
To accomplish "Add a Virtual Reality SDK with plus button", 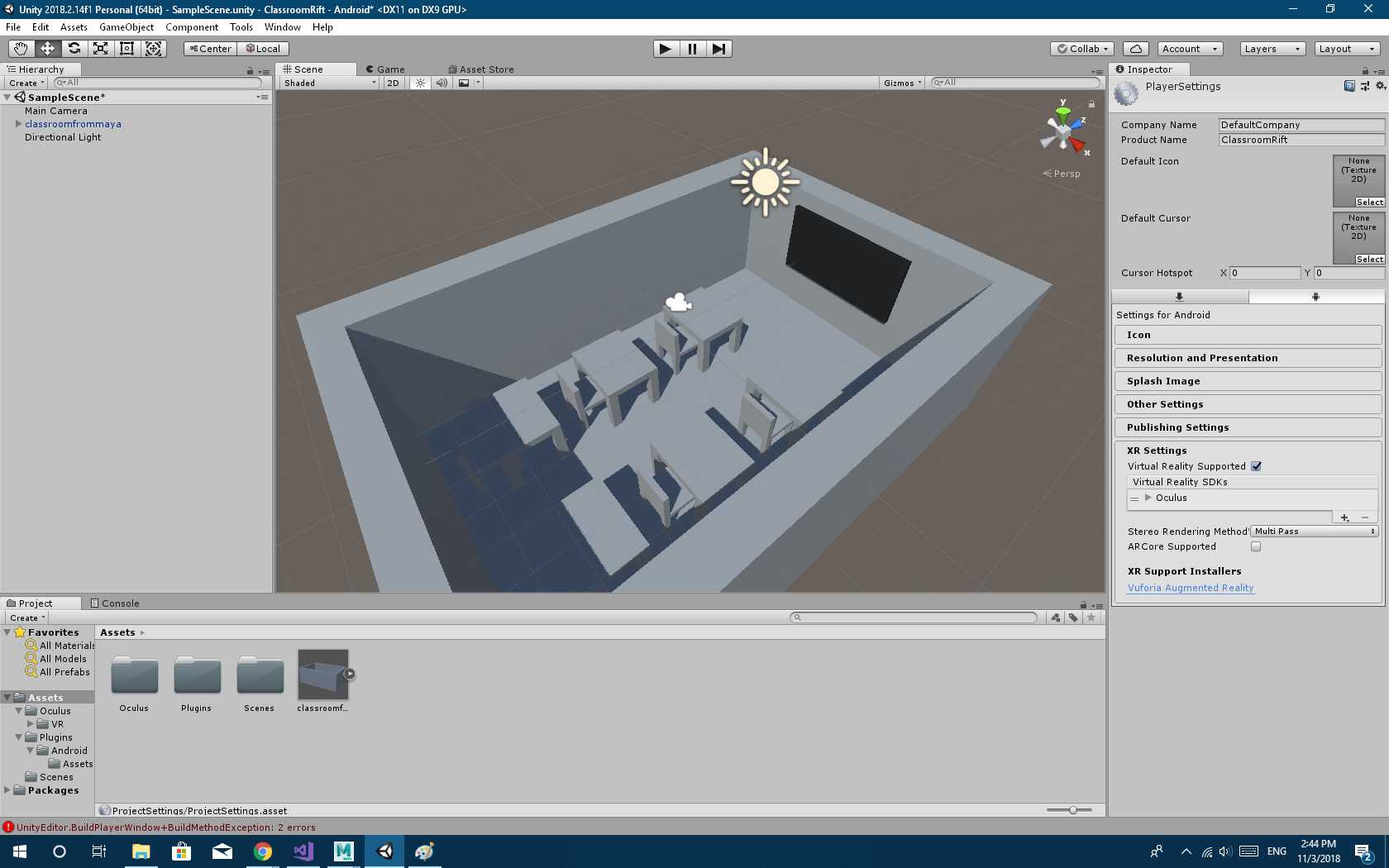I will 1345,517.
